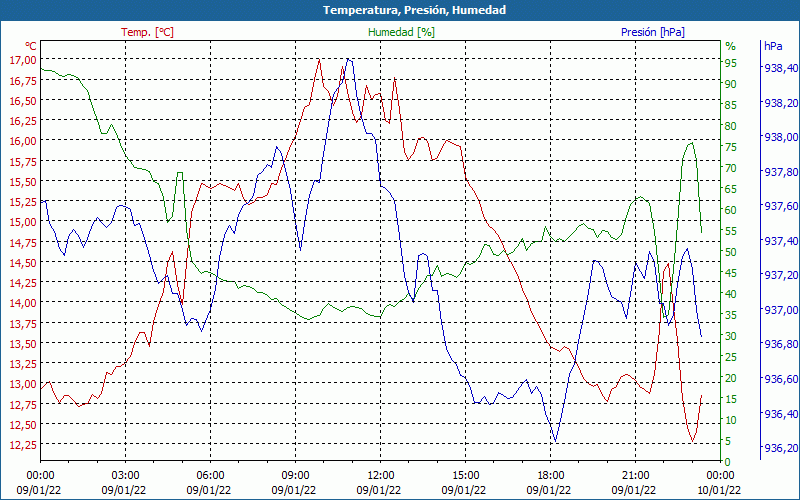
Task: Click the 15:00 time axis label
Action: click(465, 475)
